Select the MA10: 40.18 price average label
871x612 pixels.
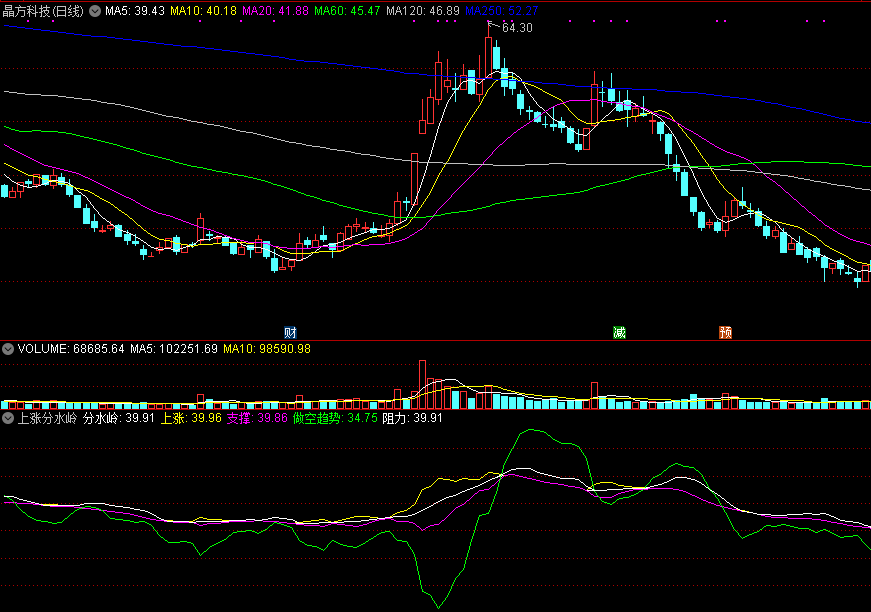(203, 11)
